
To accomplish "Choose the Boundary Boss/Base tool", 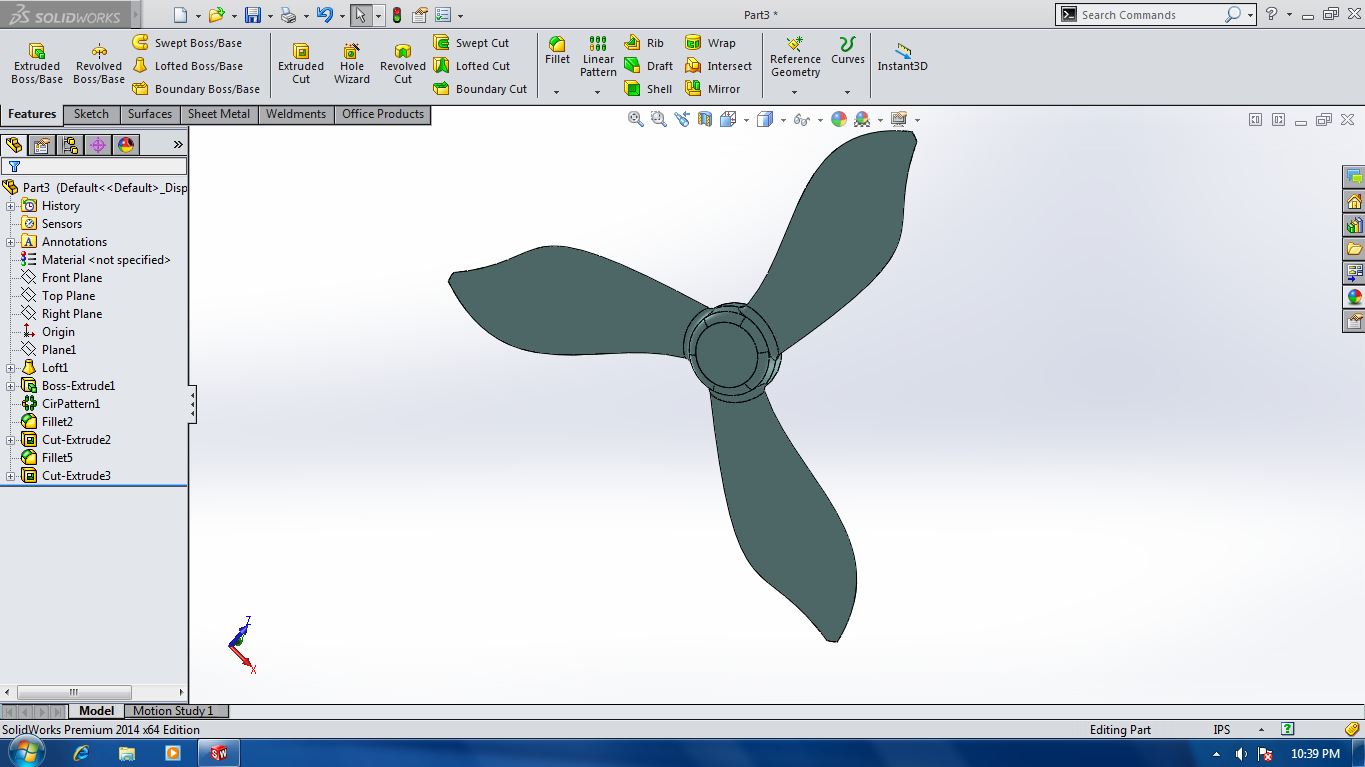I will (x=197, y=89).
